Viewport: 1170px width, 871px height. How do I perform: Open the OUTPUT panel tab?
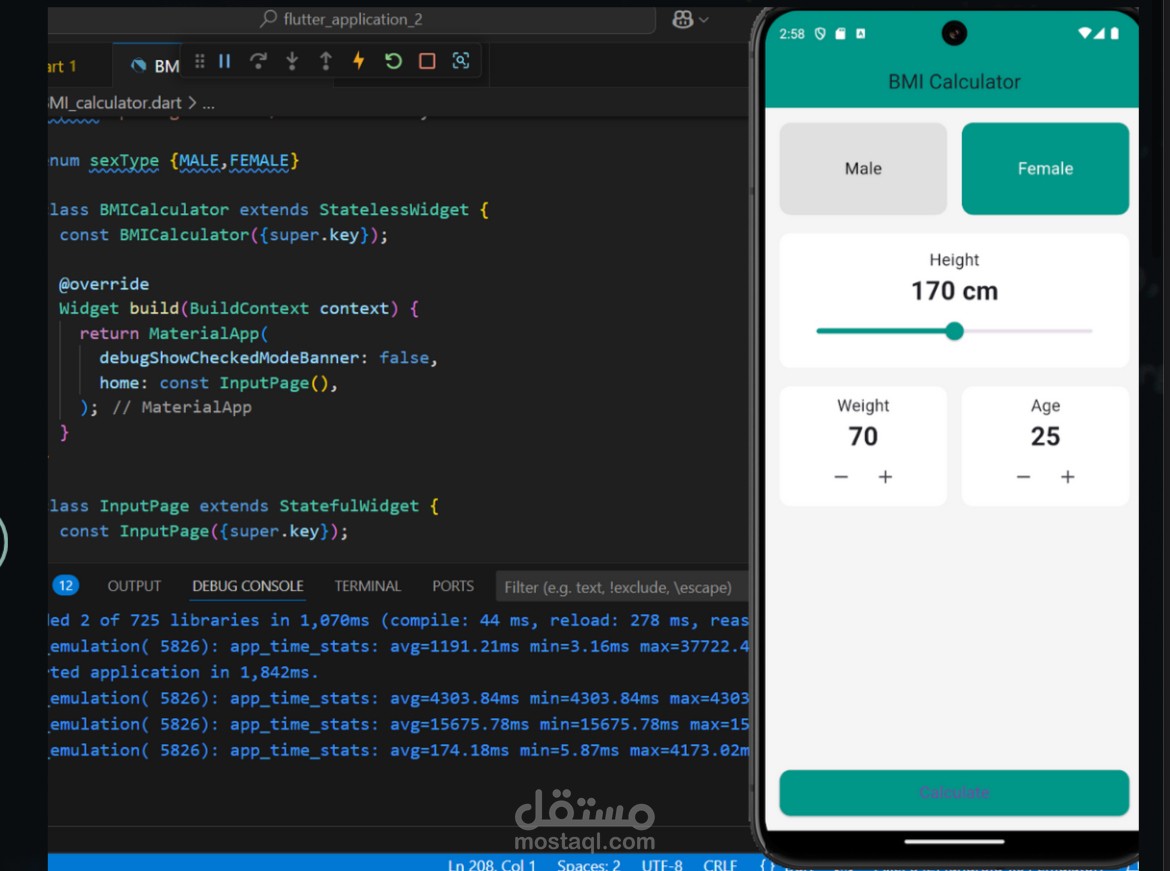(134, 587)
